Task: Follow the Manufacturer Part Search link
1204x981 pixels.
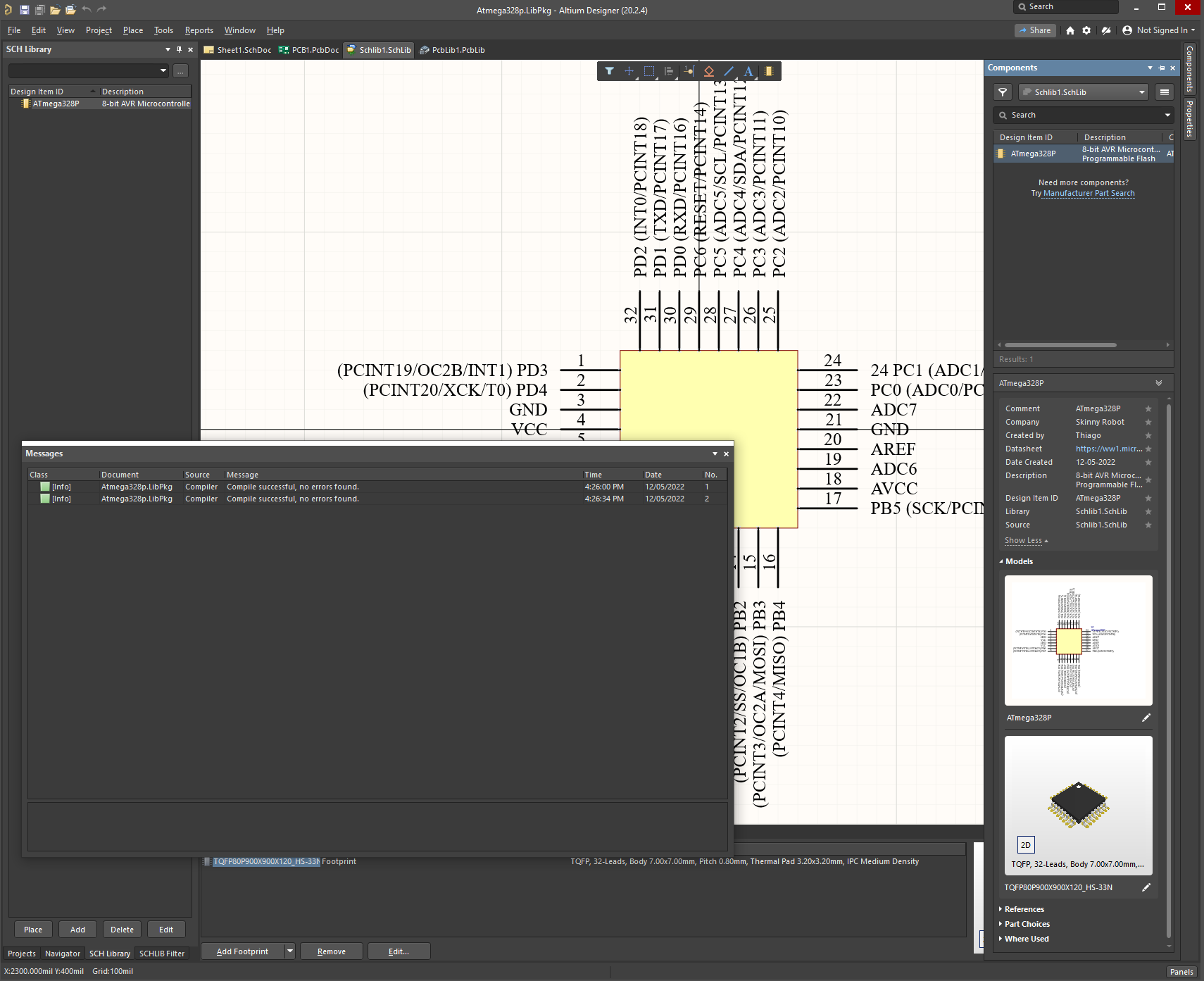Action: coord(1089,193)
